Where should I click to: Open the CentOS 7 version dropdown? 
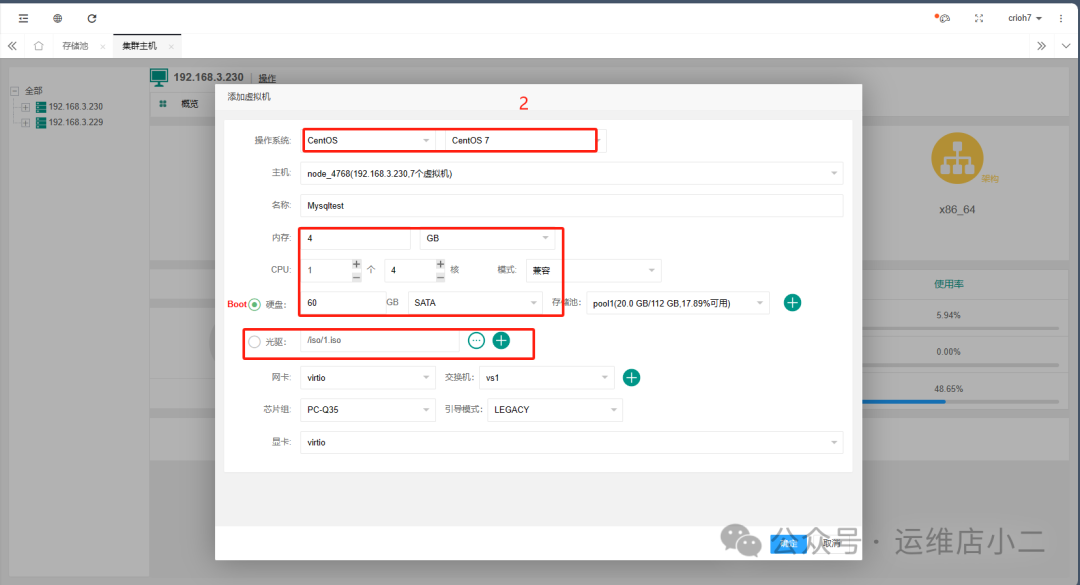click(526, 141)
